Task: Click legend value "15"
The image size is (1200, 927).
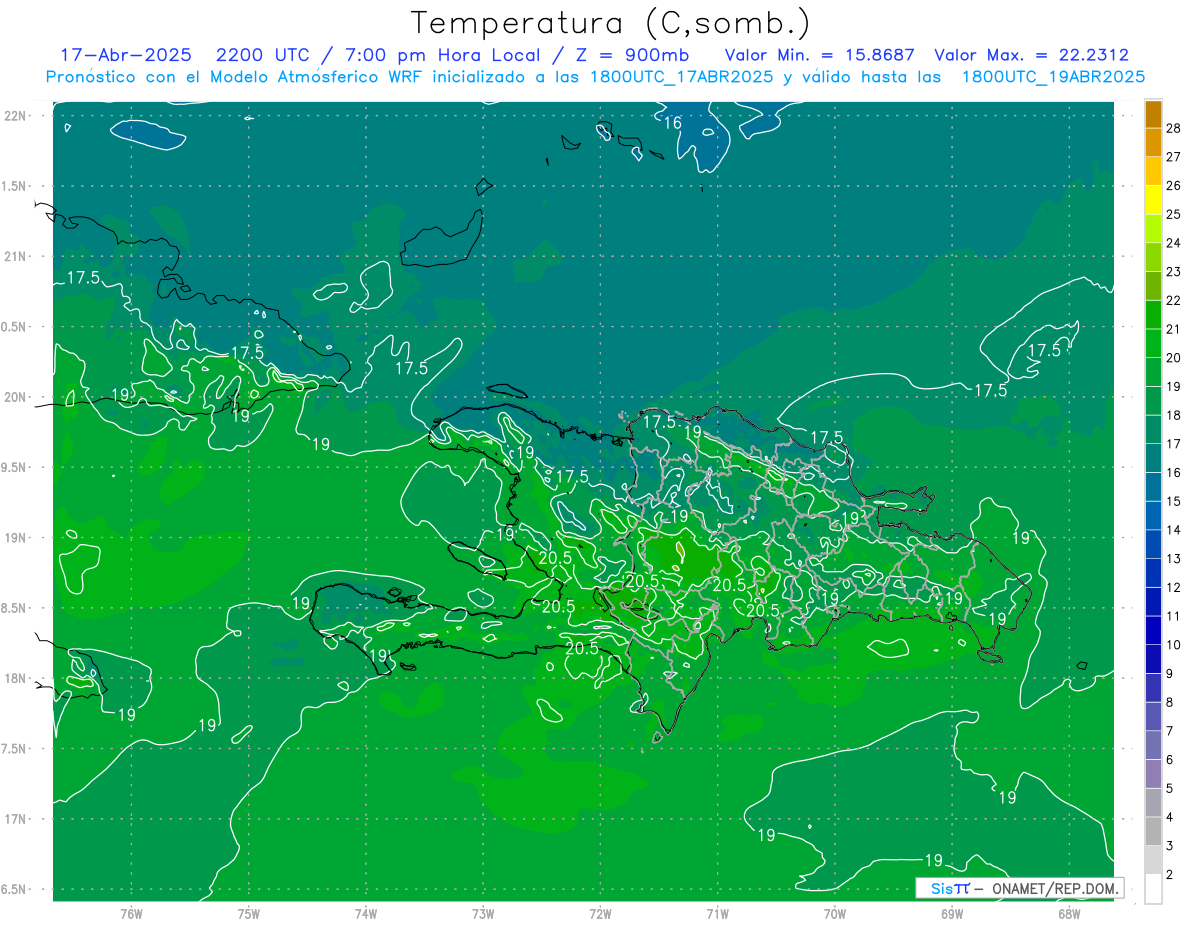Action: tap(1174, 501)
